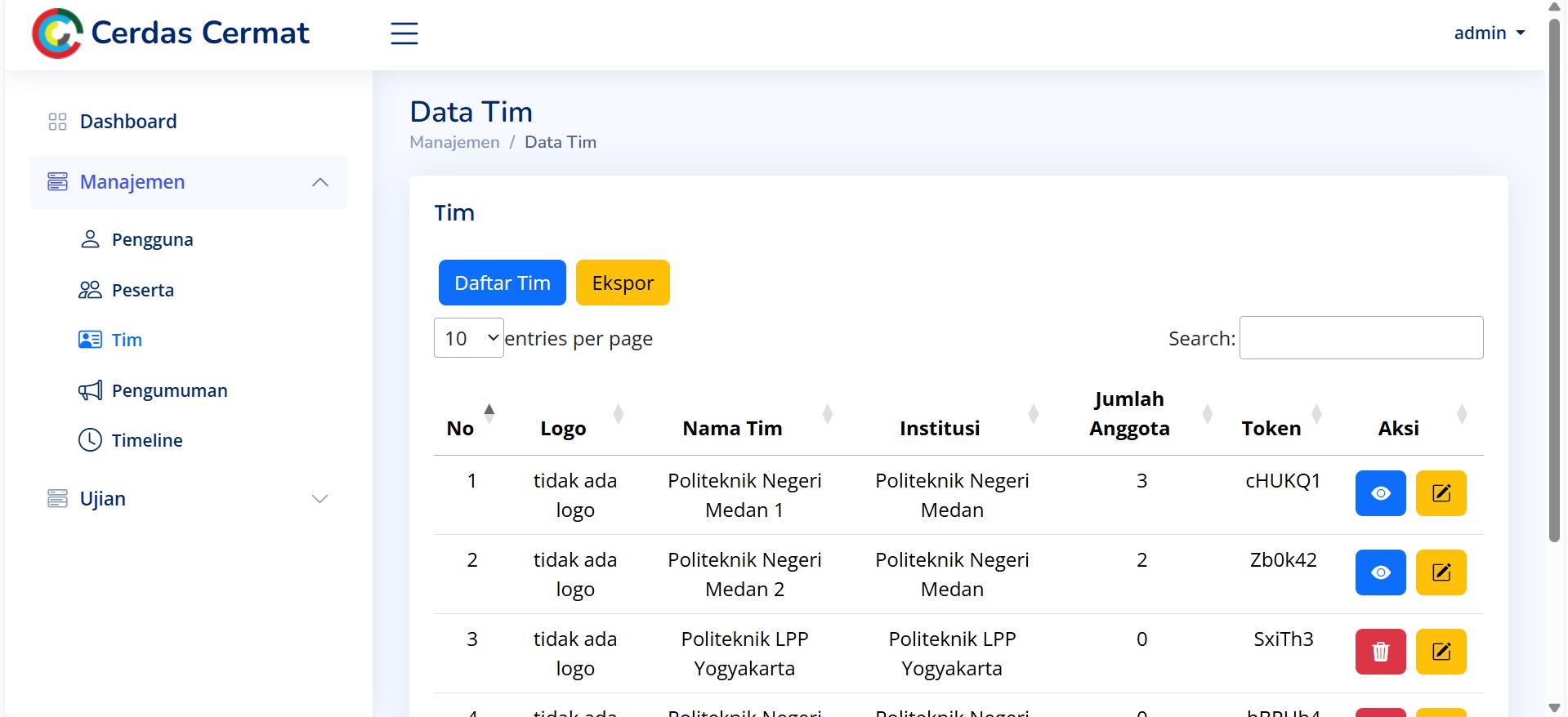Toggle the sidebar hamburger menu

(404, 33)
